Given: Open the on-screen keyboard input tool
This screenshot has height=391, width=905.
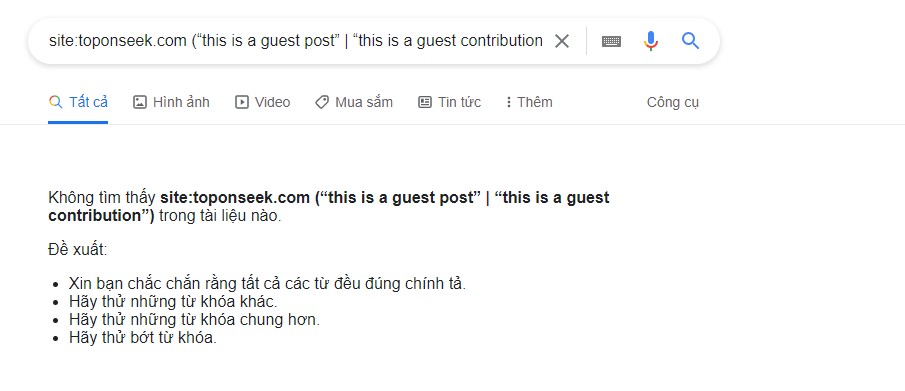Looking at the screenshot, I should [611, 41].
